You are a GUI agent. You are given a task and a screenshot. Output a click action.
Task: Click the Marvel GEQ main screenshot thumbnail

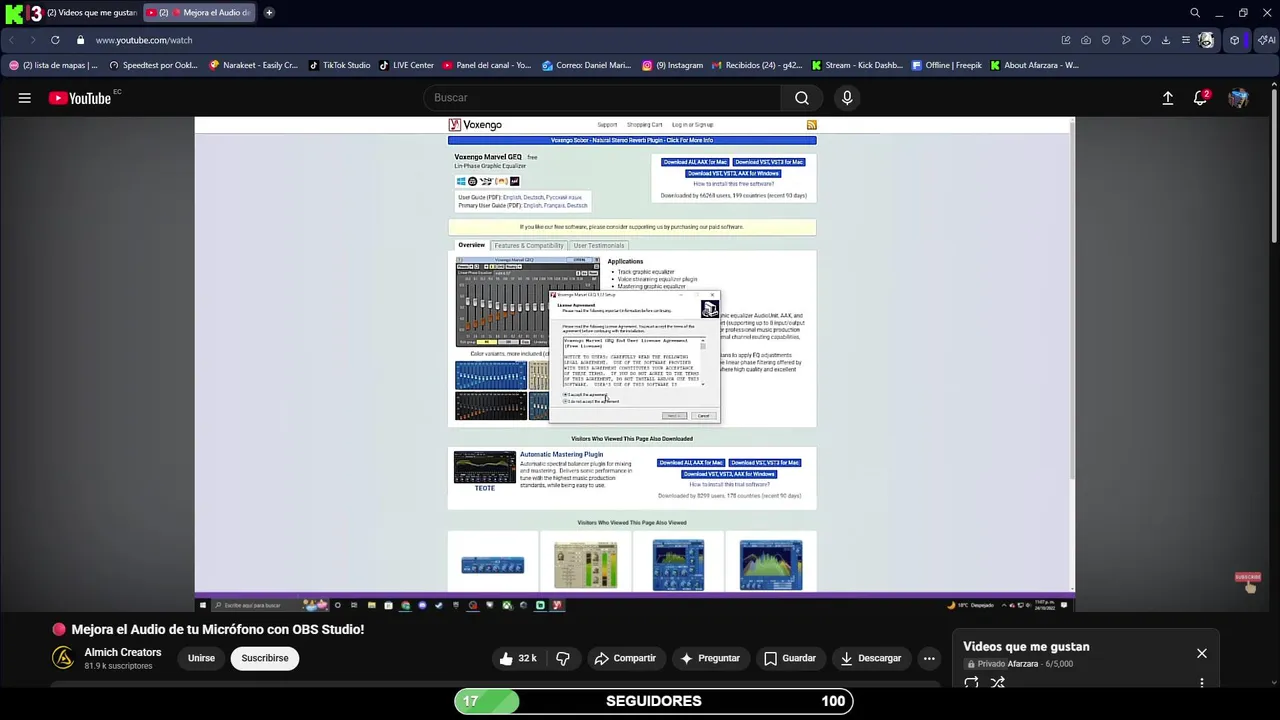[527, 302]
